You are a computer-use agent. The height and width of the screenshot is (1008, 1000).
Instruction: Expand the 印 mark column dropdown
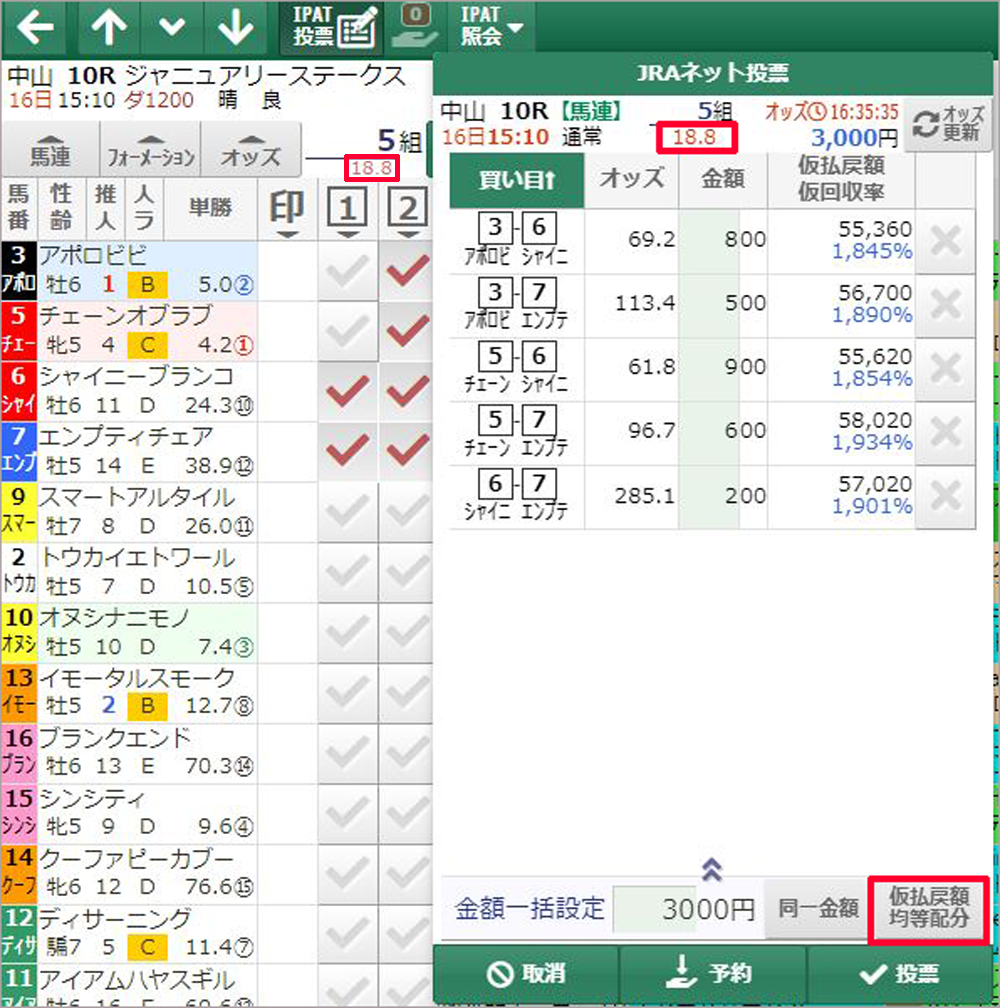[x=287, y=212]
